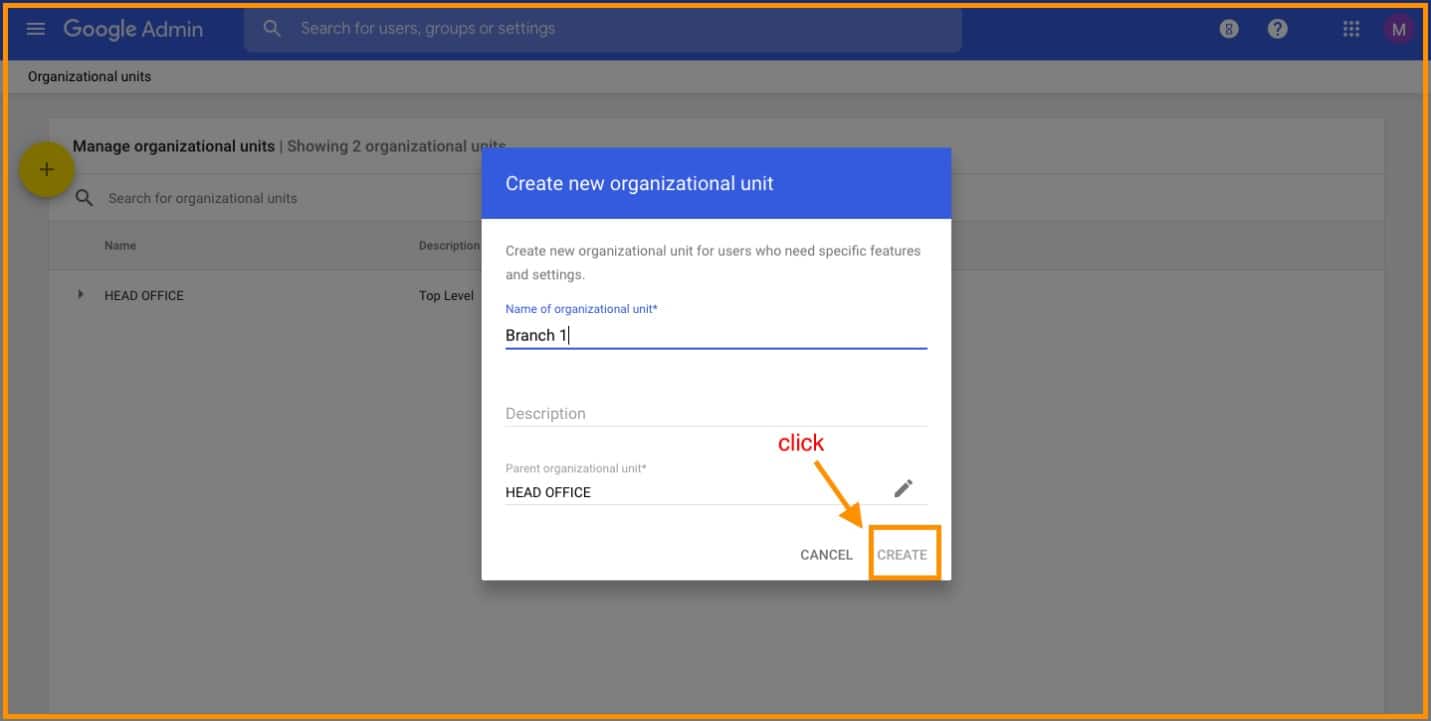1431x721 pixels.
Task: Click the Parent organizational unit HEAD OFFICE field
Action: pos(690,491)
